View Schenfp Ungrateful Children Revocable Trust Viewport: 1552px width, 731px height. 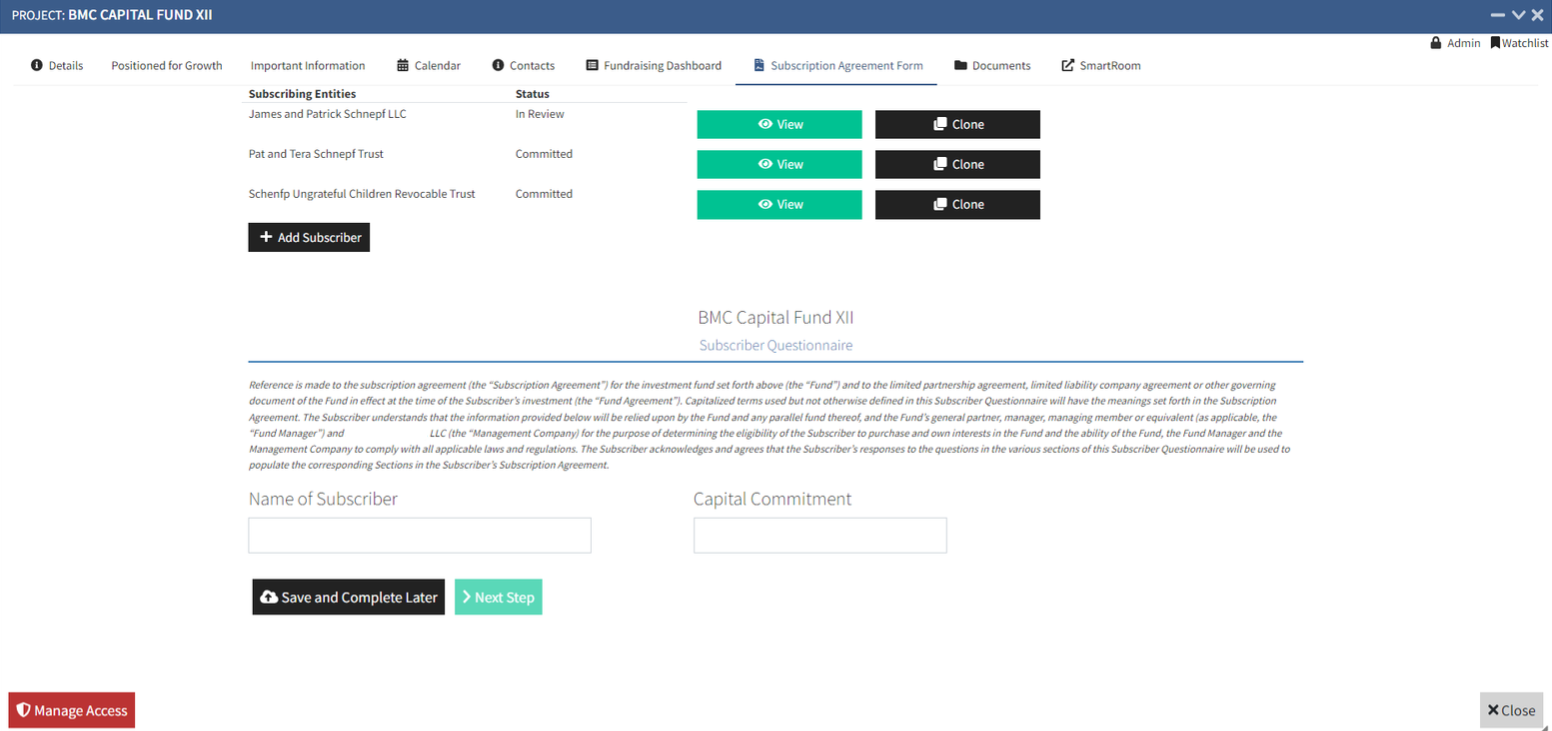pos(779,204)
